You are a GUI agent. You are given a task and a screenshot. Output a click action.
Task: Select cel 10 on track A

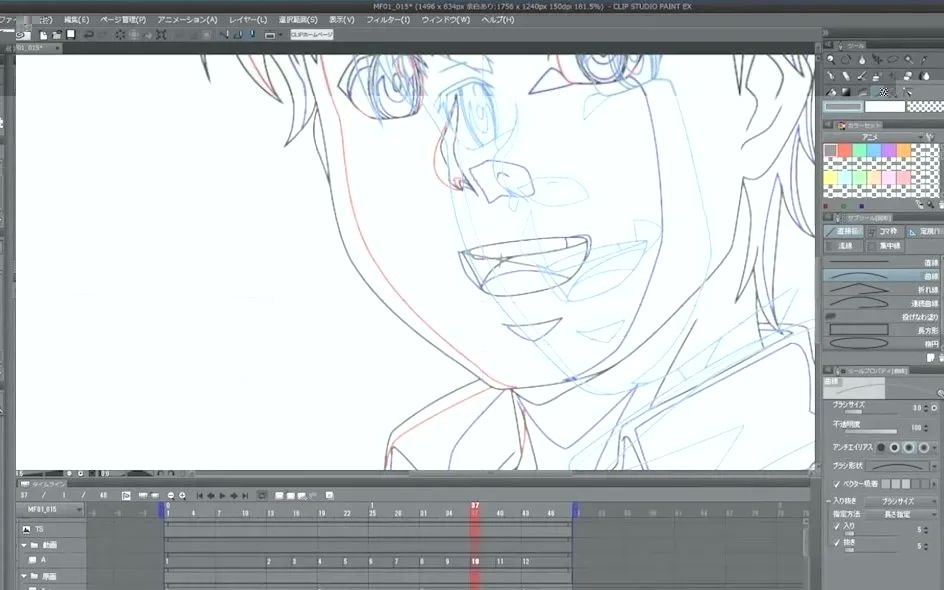click(475, 561)
